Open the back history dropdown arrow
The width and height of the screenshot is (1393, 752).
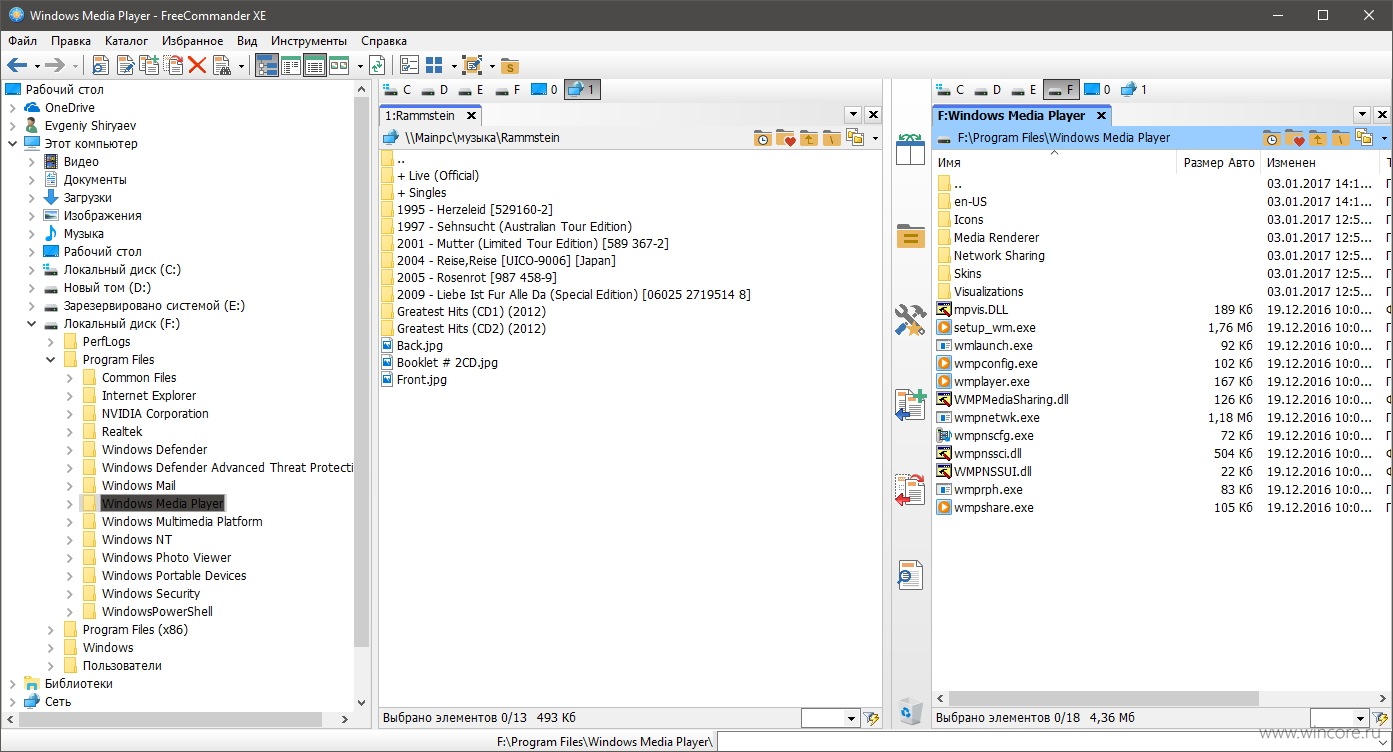click(36, 66)
